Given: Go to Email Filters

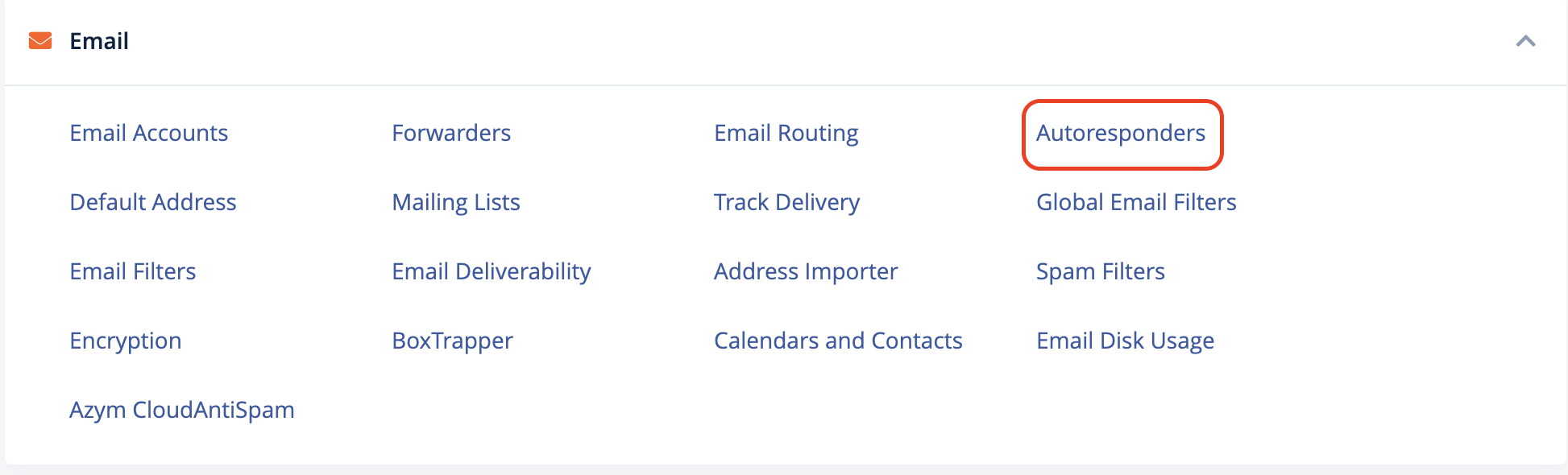Looking at the screenshot, I should coord(133,271).
